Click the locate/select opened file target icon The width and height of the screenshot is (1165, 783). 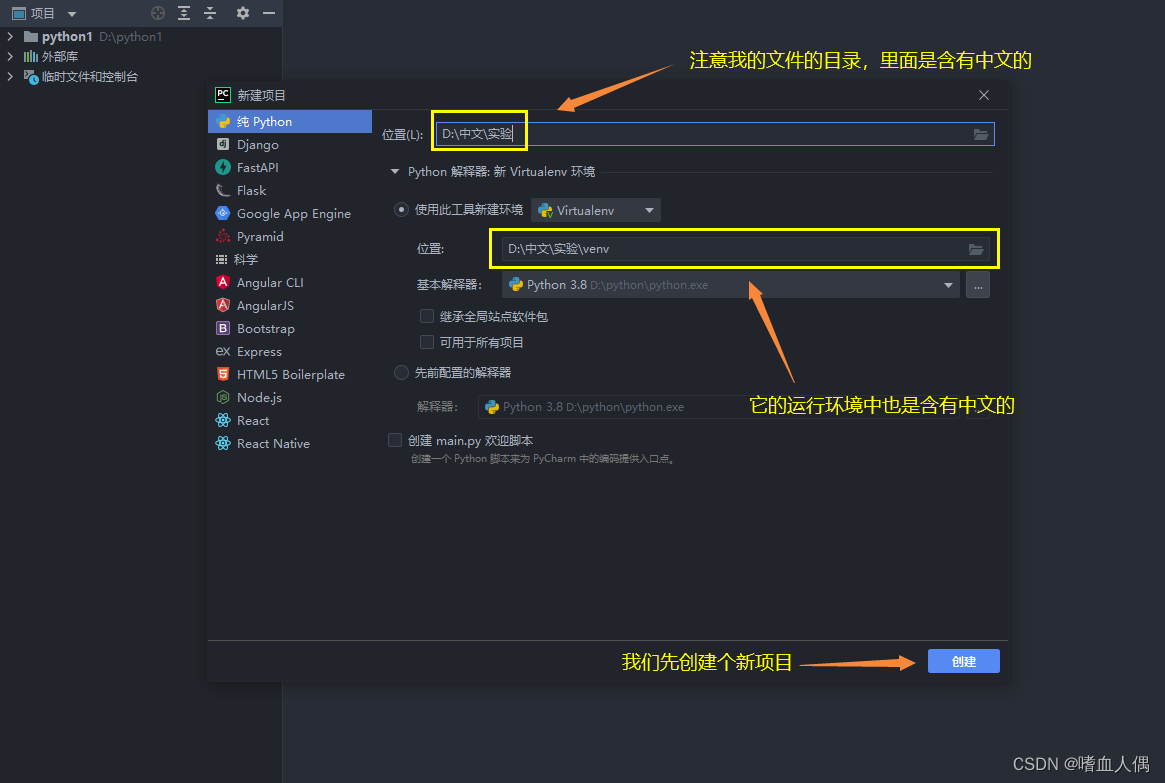[x=158, y=13]
